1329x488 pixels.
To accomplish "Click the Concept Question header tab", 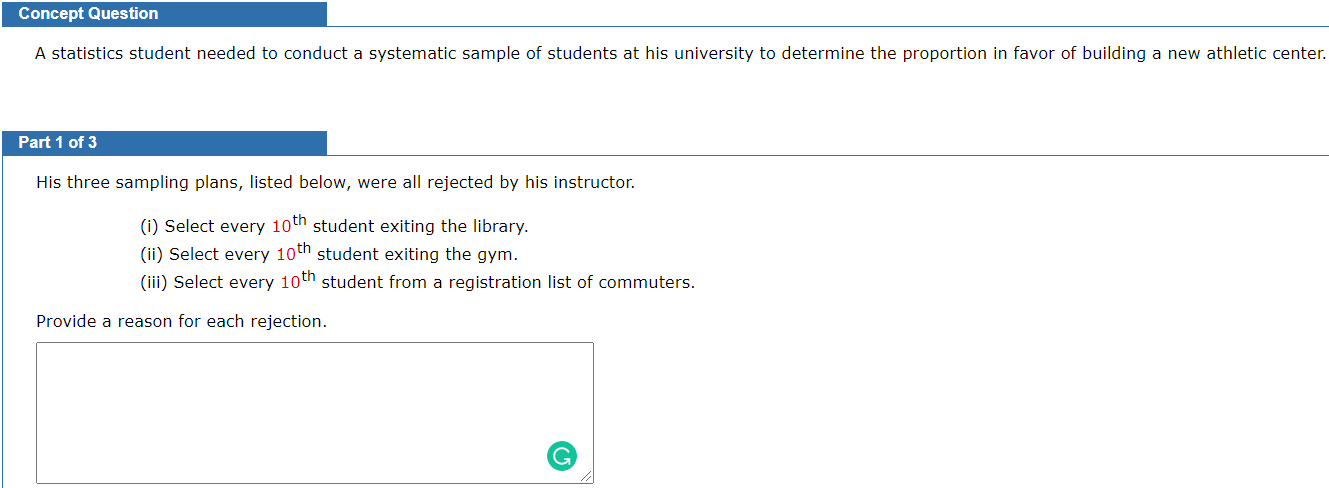I will point(88,14).
